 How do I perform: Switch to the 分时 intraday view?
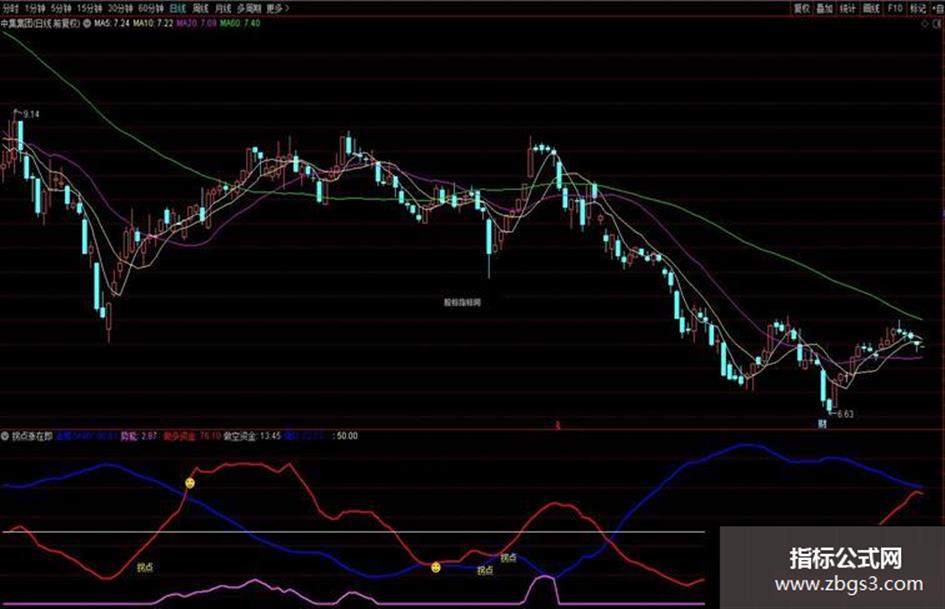point(11,8)
